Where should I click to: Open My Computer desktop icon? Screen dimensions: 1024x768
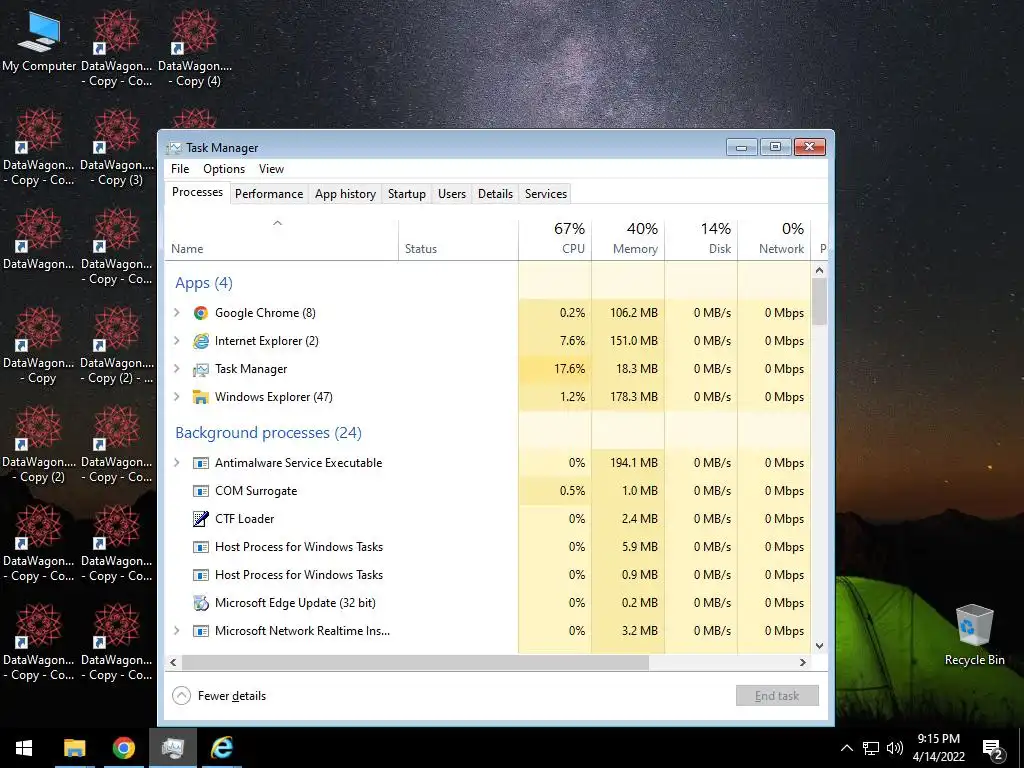coord(39,42)
